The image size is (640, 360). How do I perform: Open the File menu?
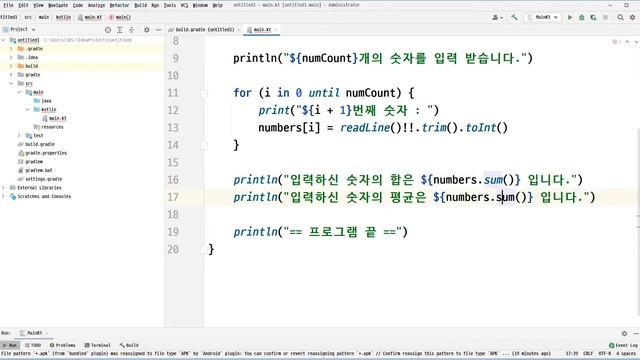click(8, 5)
